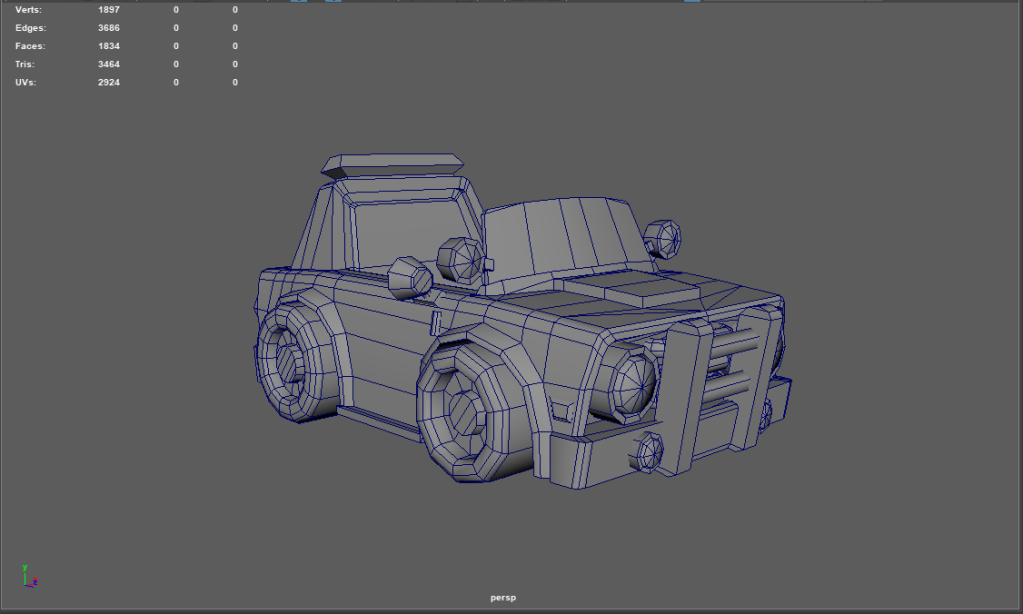
Task: Click the Verts label in the heads-up display
Action: pos(29,10)
